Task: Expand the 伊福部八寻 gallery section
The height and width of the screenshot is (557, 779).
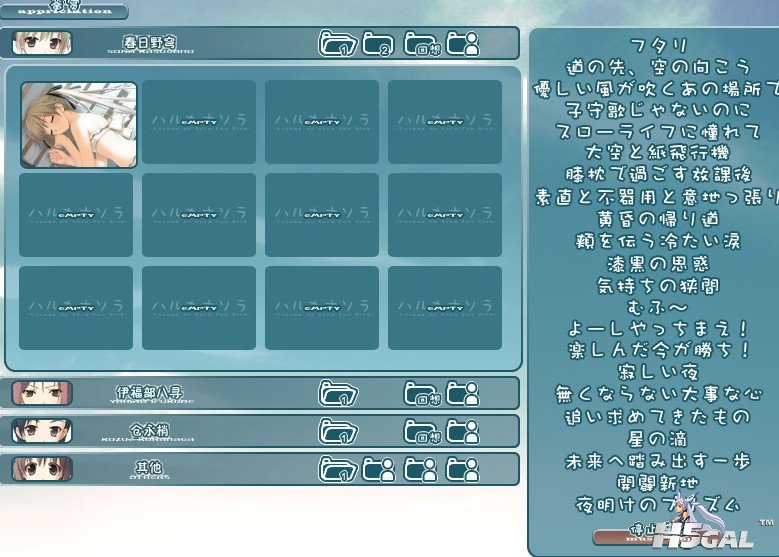Action: [x=259, y=393]
